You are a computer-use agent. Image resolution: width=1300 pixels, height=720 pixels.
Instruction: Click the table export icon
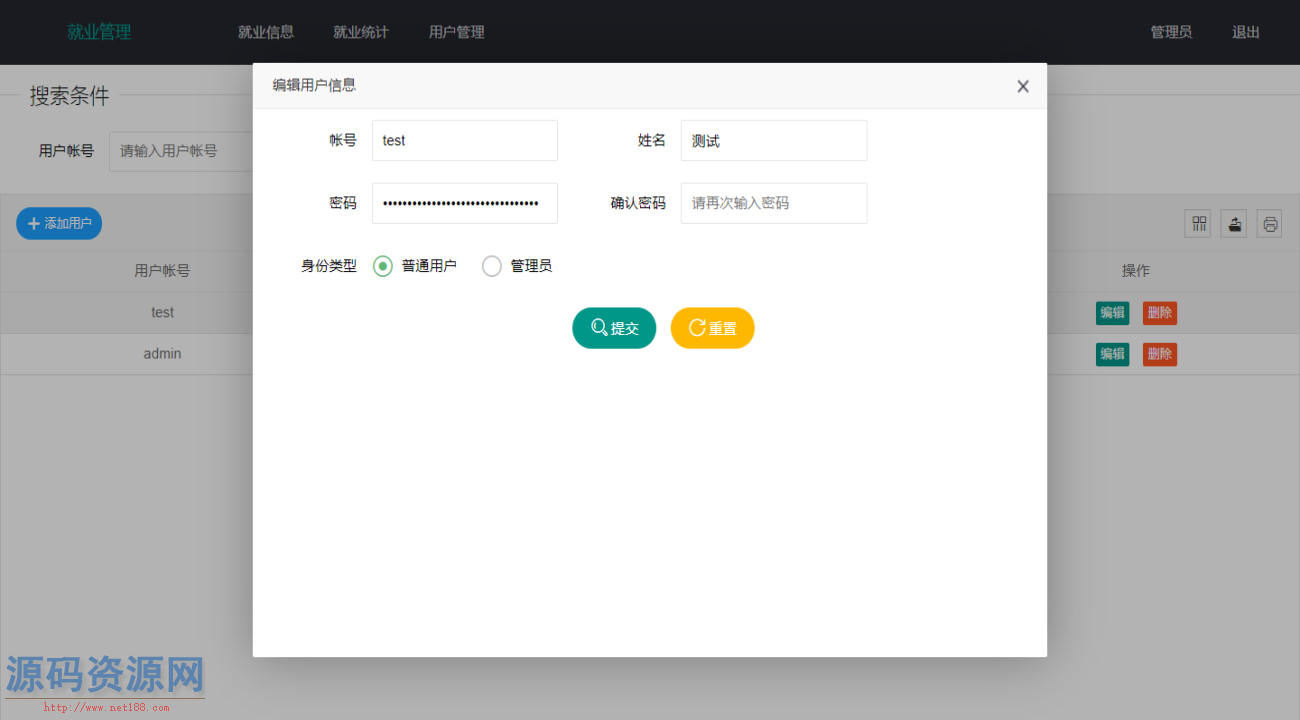coord(1234,224)
